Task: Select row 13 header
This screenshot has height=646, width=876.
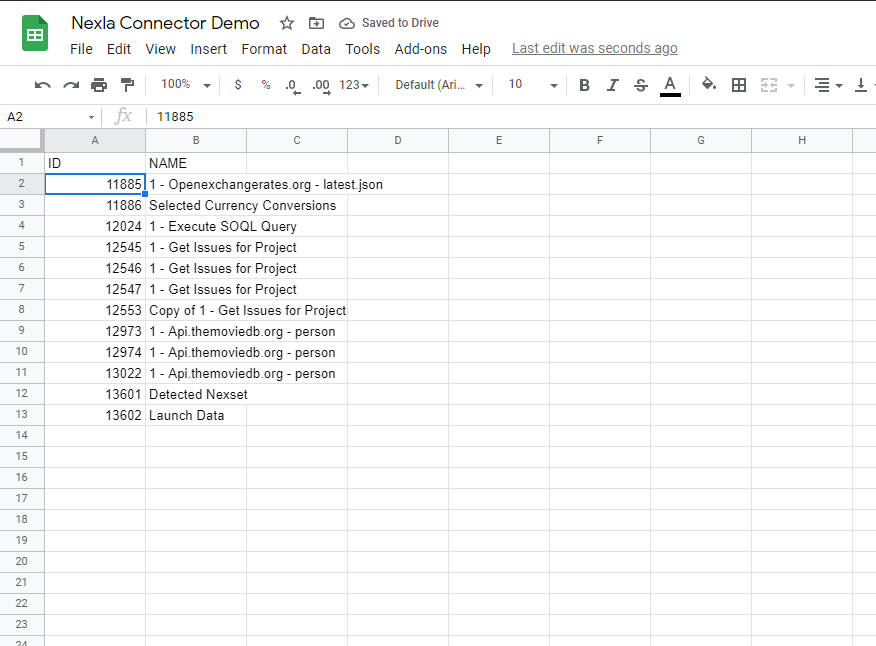Action: (22, 415)
